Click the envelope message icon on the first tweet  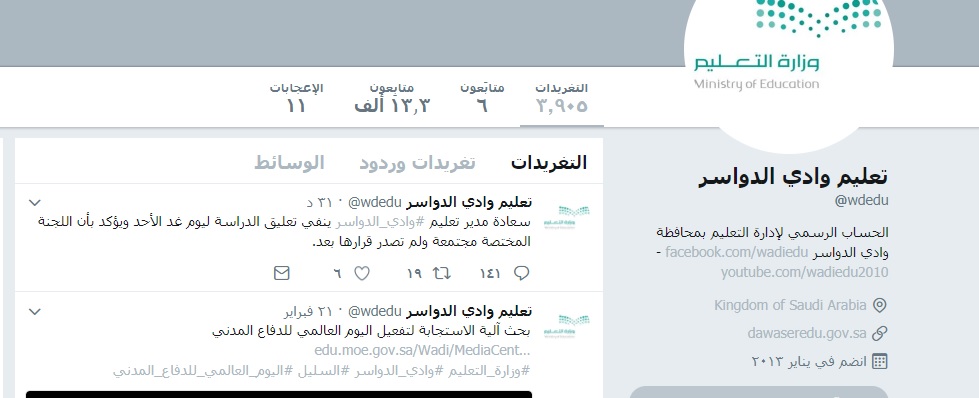point(282,273)
